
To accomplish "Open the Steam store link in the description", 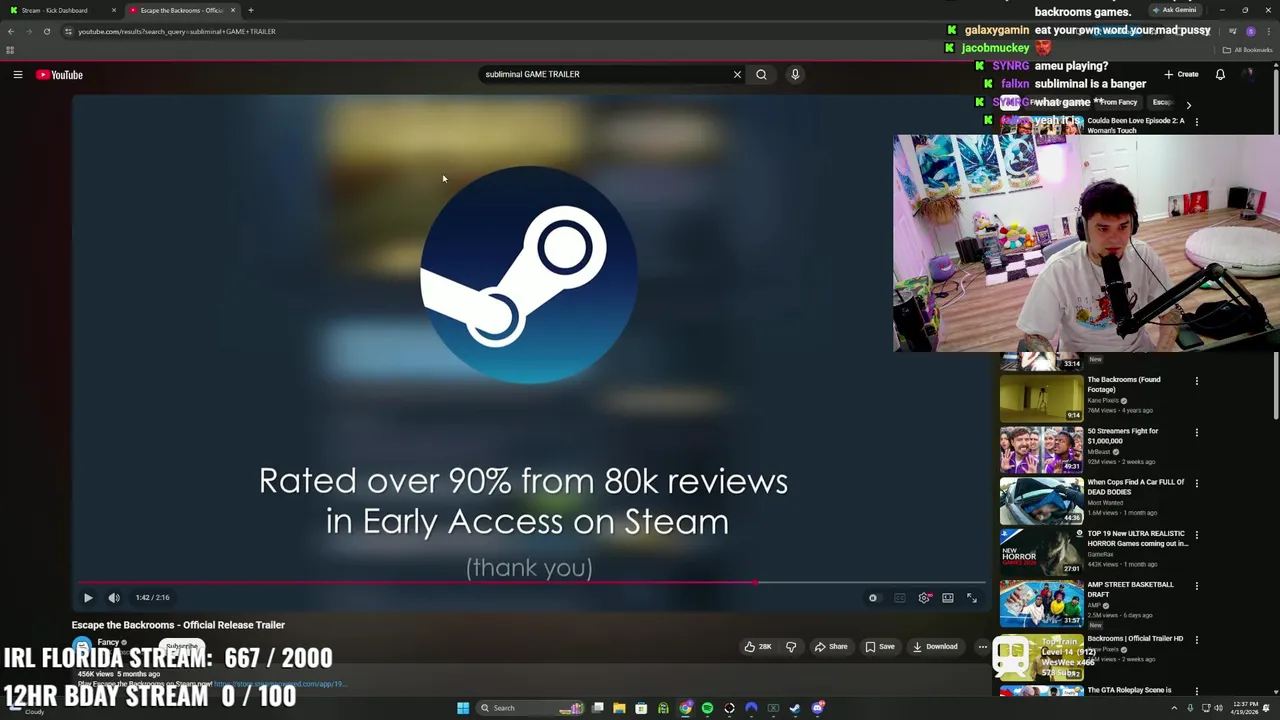I will 280,684.
